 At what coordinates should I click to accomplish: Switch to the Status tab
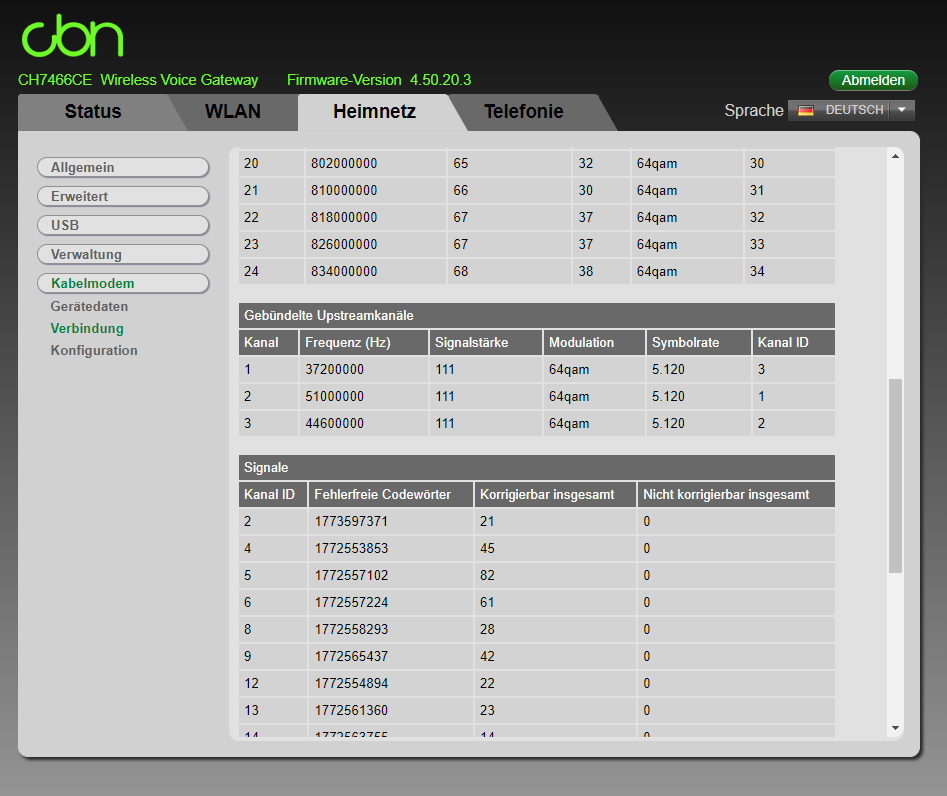coord(93,112)
